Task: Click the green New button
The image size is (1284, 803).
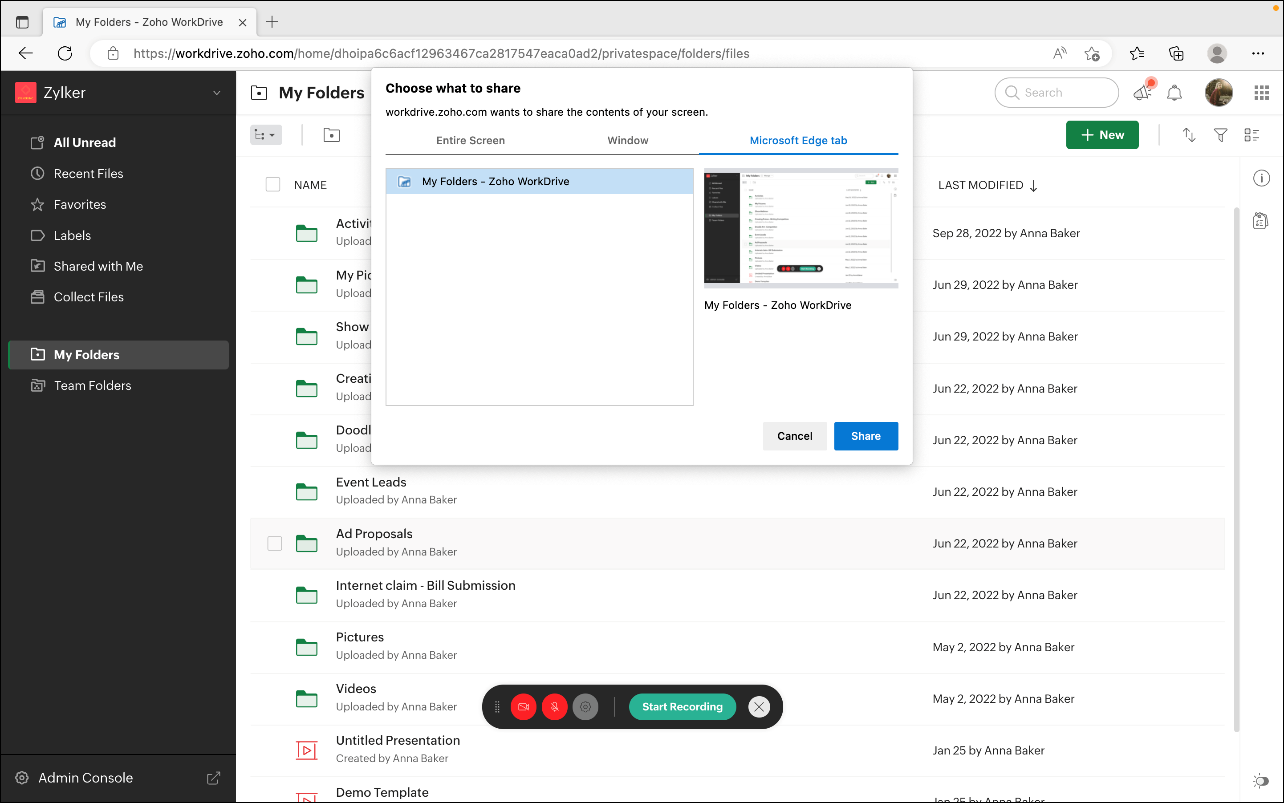Action: tap(1102, 135)
